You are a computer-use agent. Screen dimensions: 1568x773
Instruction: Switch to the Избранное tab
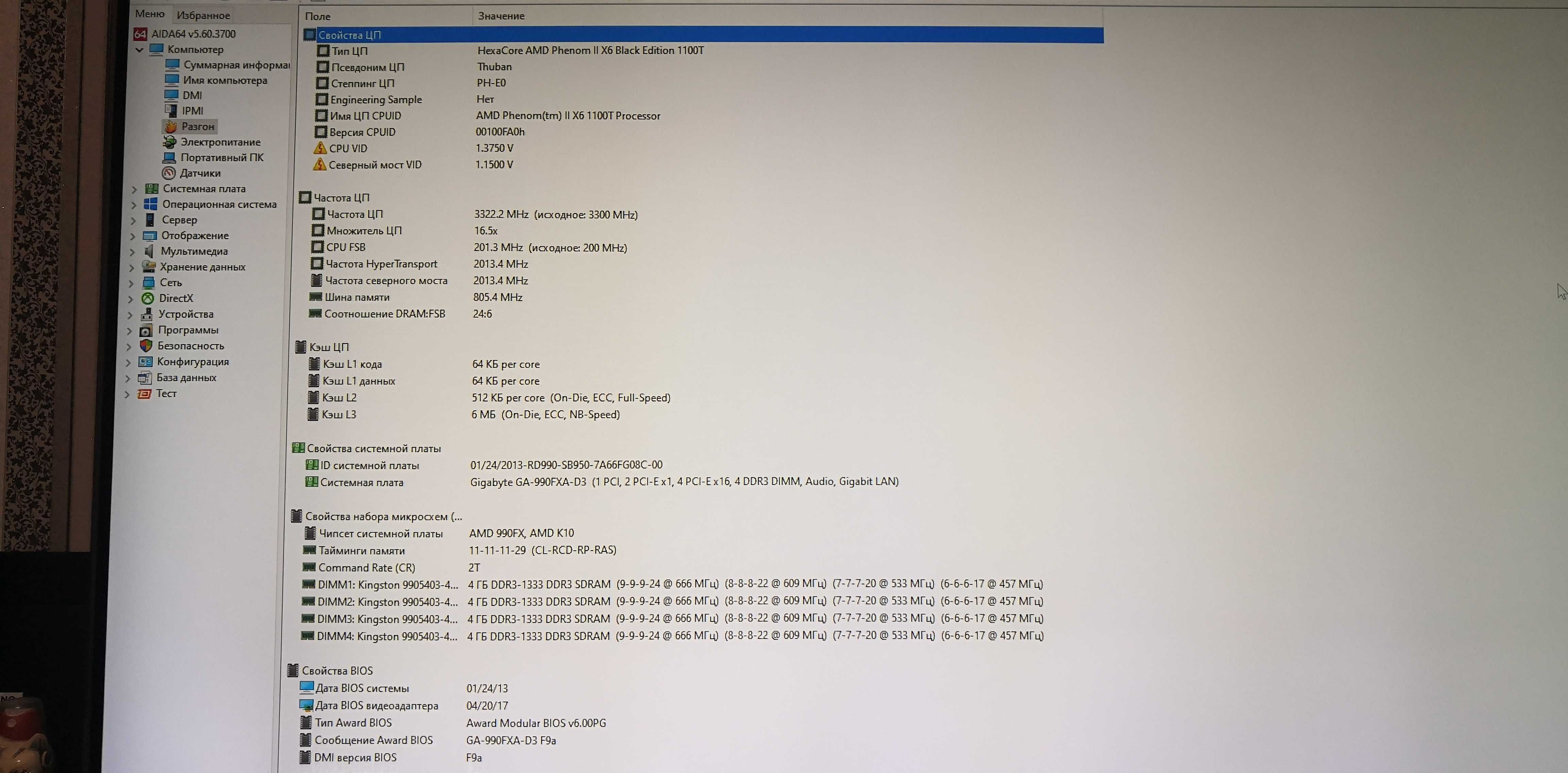click(x=203, y=15)
